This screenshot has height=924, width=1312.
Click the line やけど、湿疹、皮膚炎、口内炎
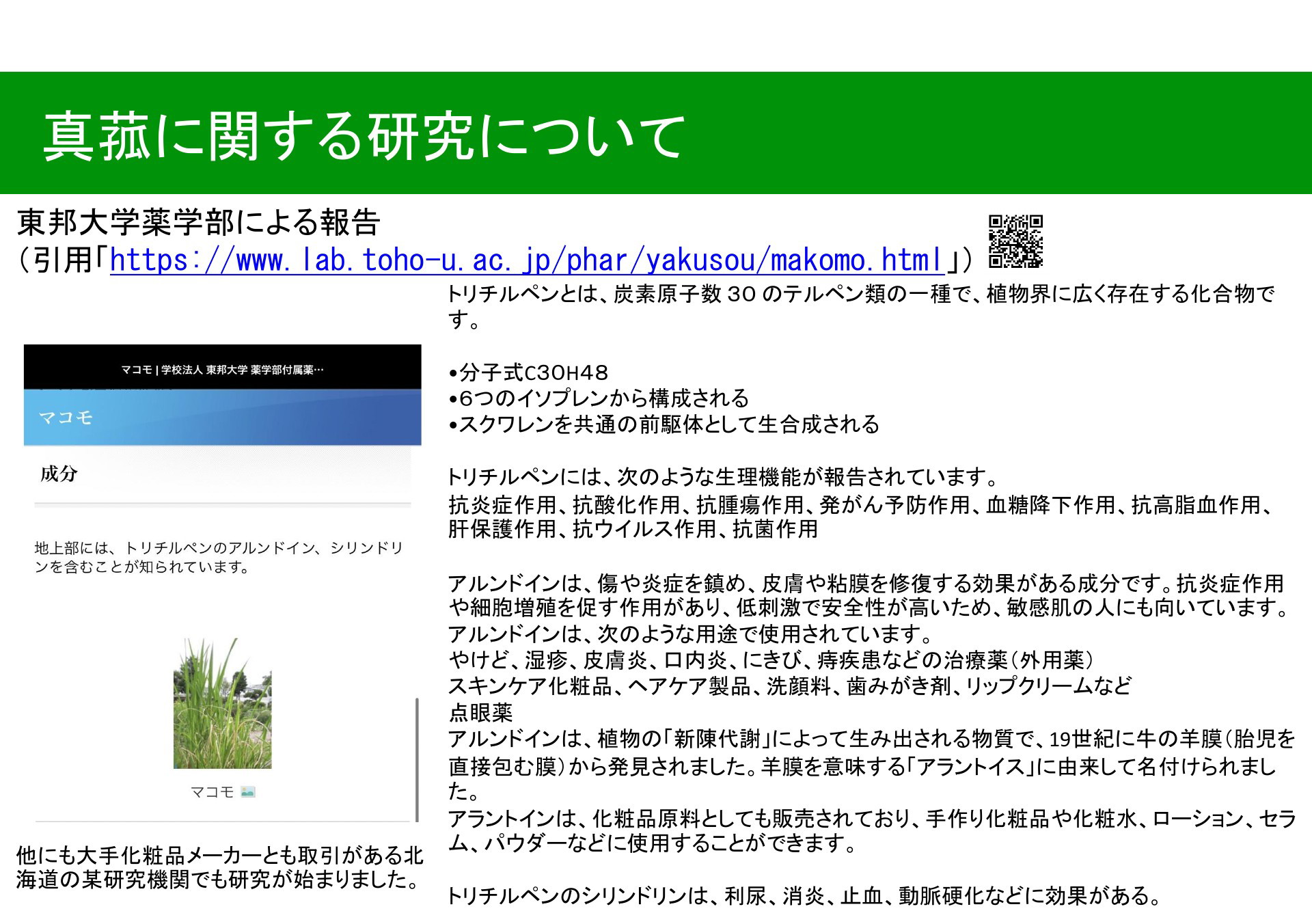771,660
